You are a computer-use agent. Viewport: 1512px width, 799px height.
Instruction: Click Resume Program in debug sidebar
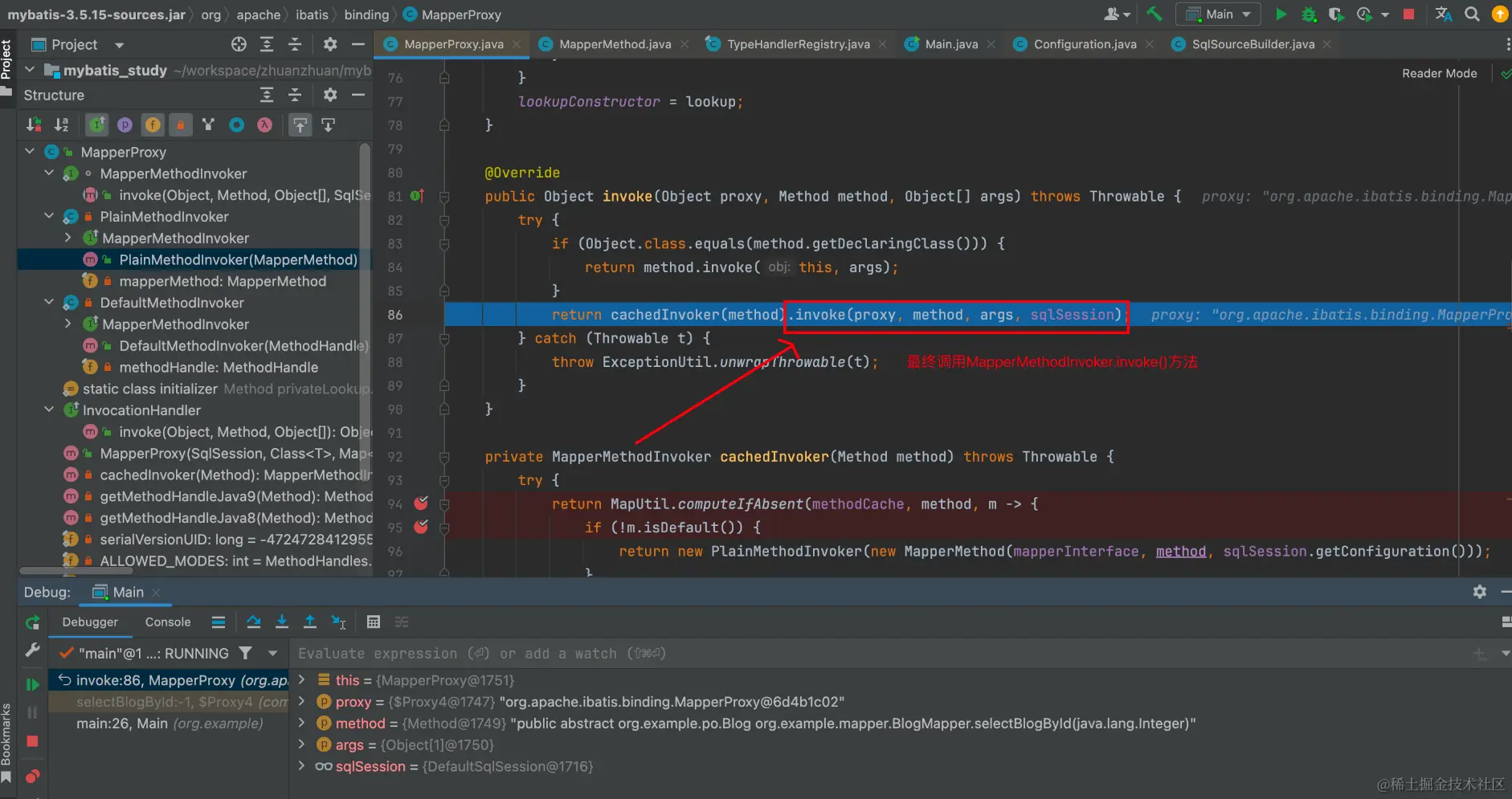[32, 684]
